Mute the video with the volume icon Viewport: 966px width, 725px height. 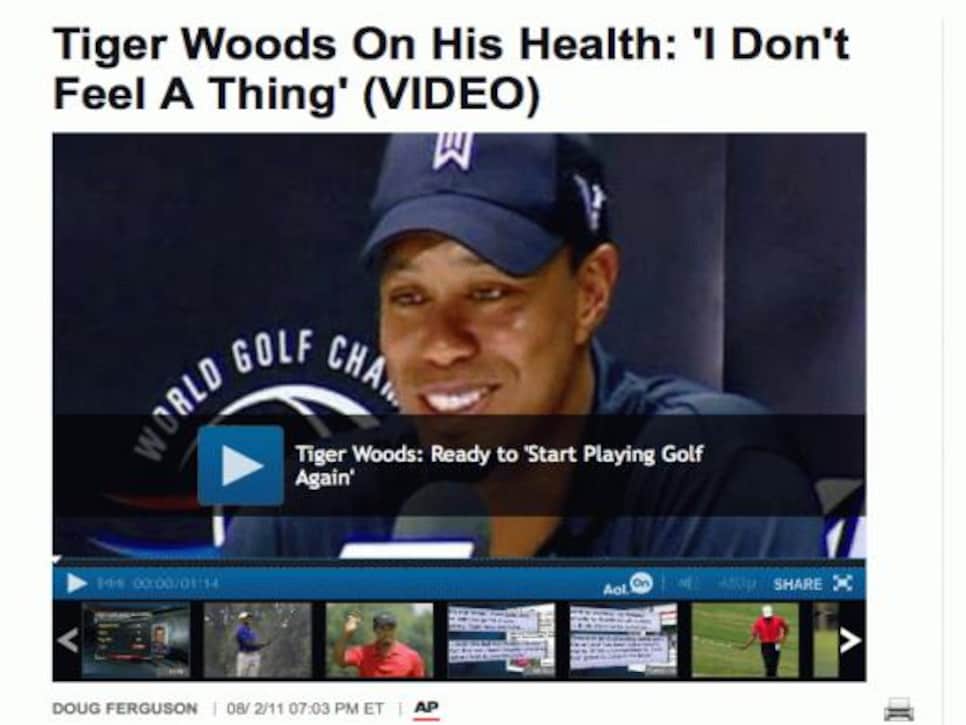pos(684,583)
